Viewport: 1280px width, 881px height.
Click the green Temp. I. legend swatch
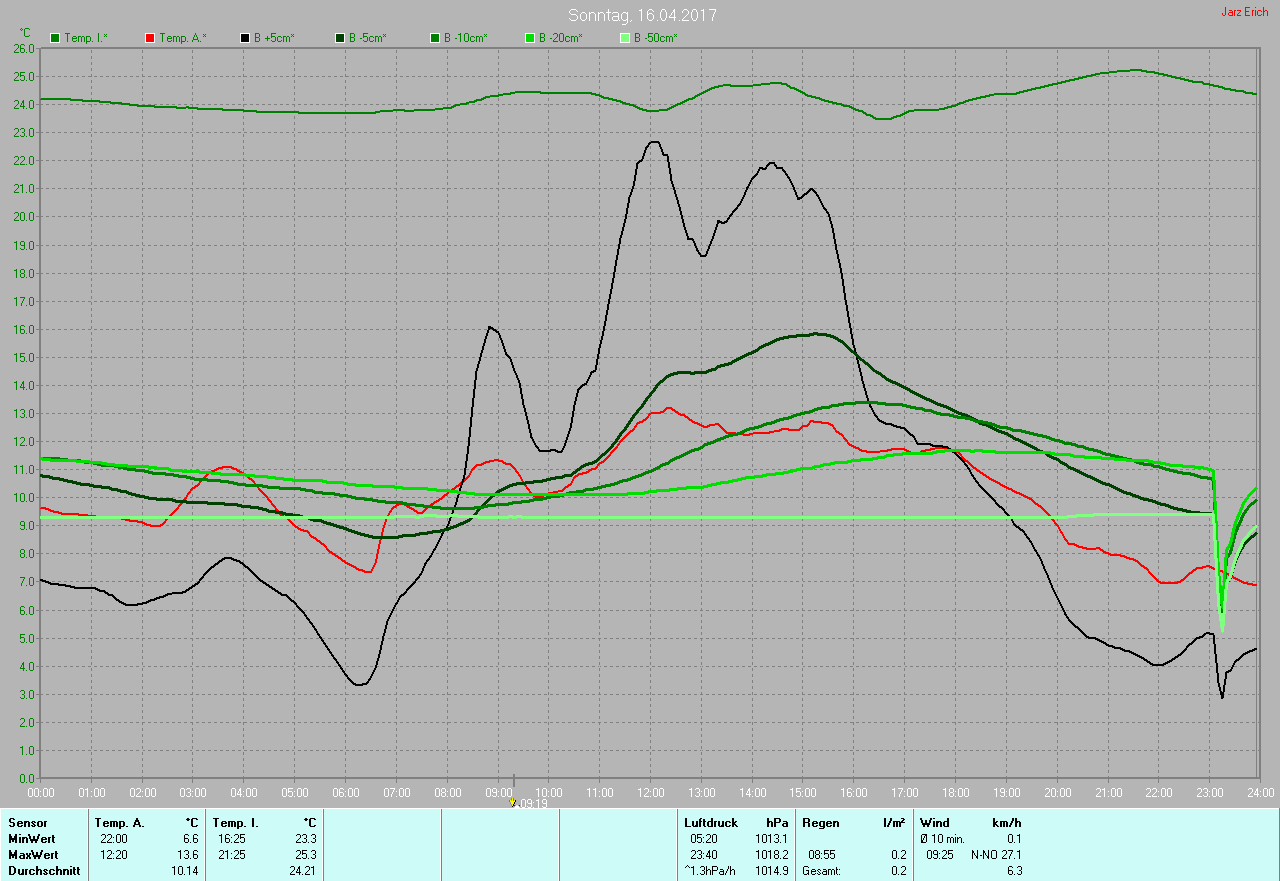pos(55,38)
